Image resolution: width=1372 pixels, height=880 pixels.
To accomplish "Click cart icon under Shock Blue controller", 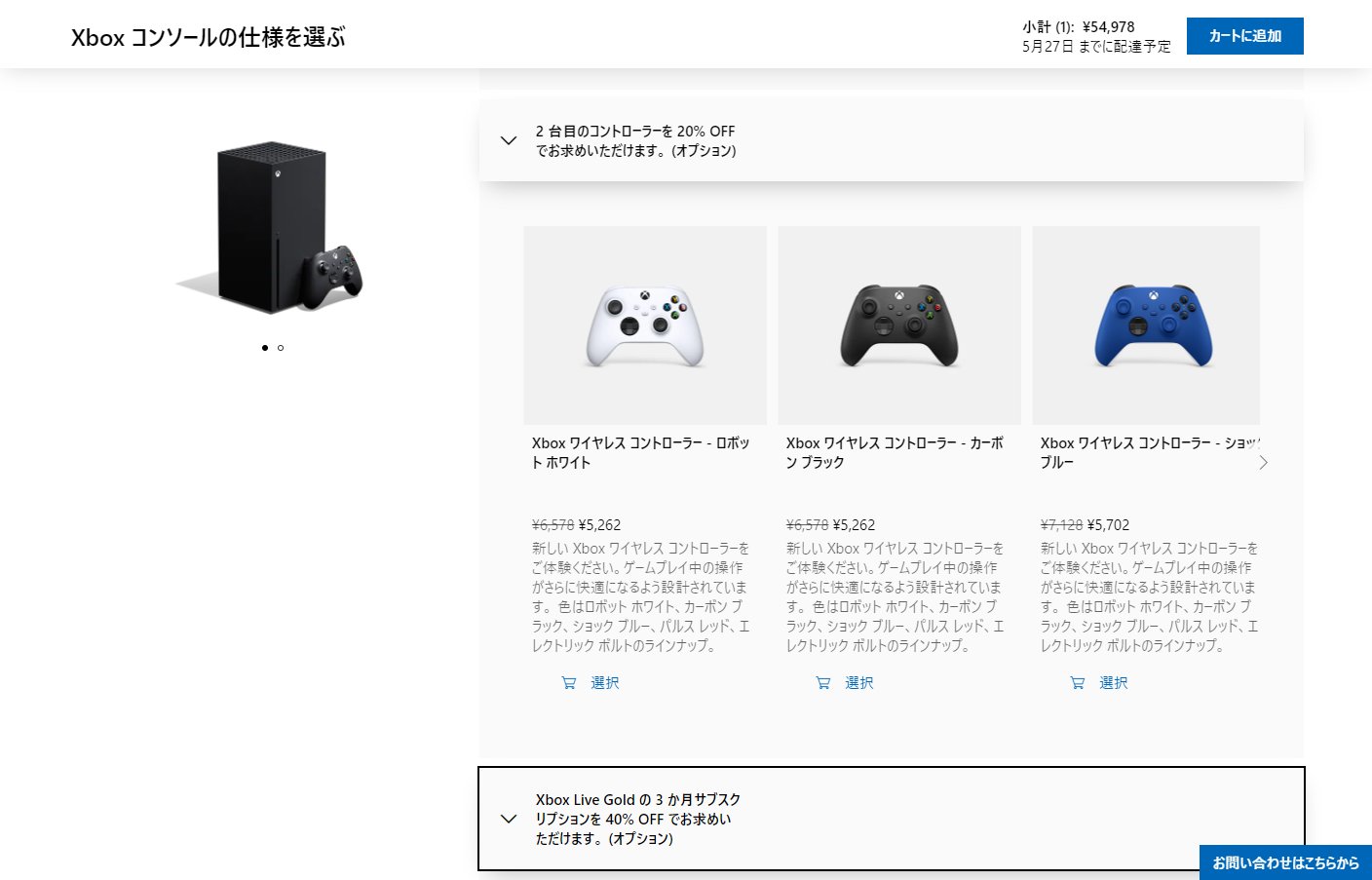I will pyautogui.click(x=1078, y=683).
